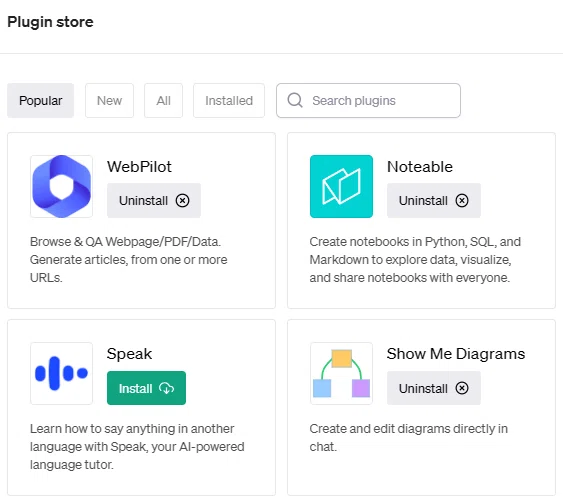
Task: Install the Speak plugin
Action: pyautogui.click(x=146, y=388)
